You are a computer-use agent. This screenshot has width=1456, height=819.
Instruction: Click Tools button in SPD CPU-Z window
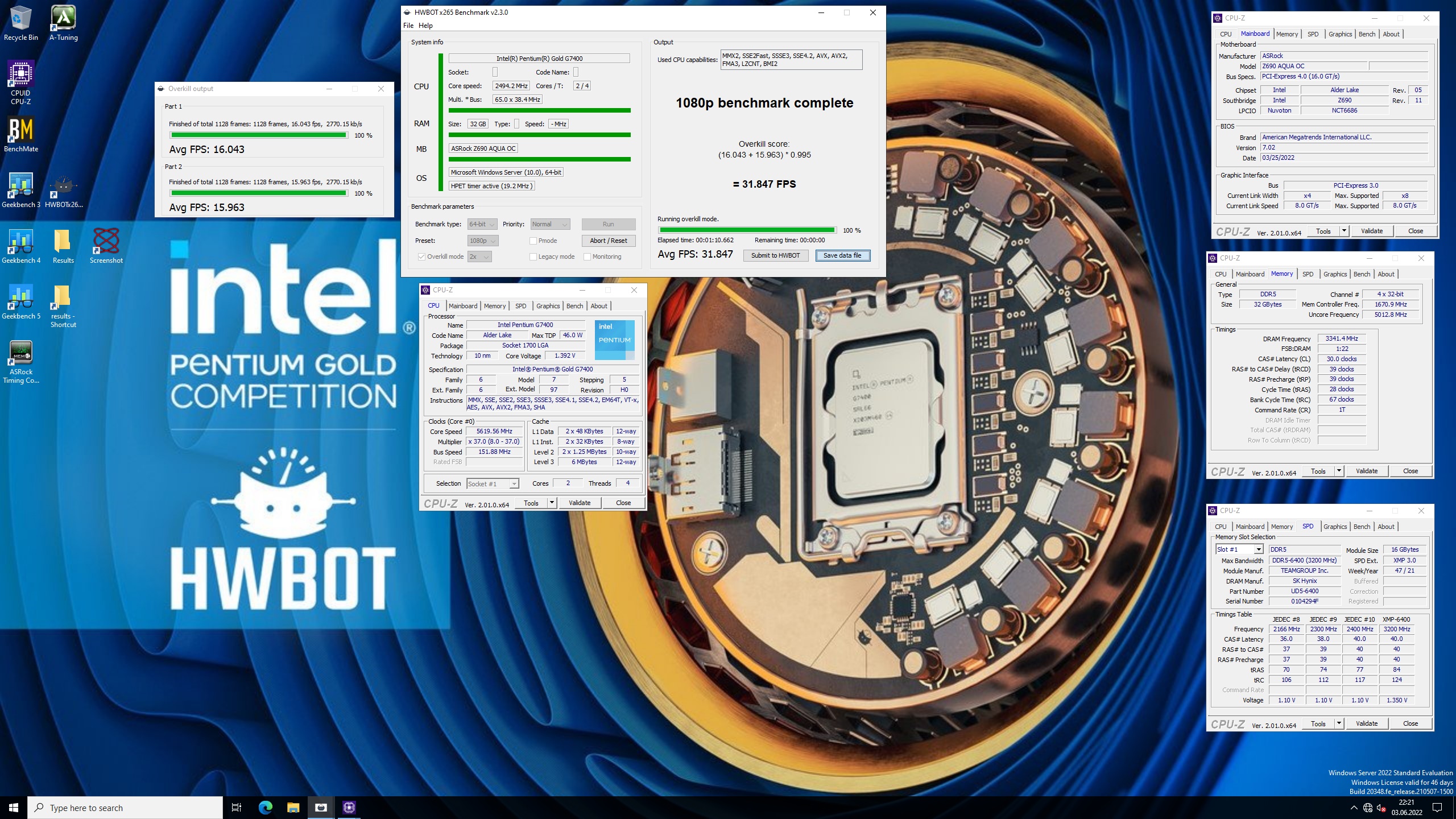coord(1318,723)
